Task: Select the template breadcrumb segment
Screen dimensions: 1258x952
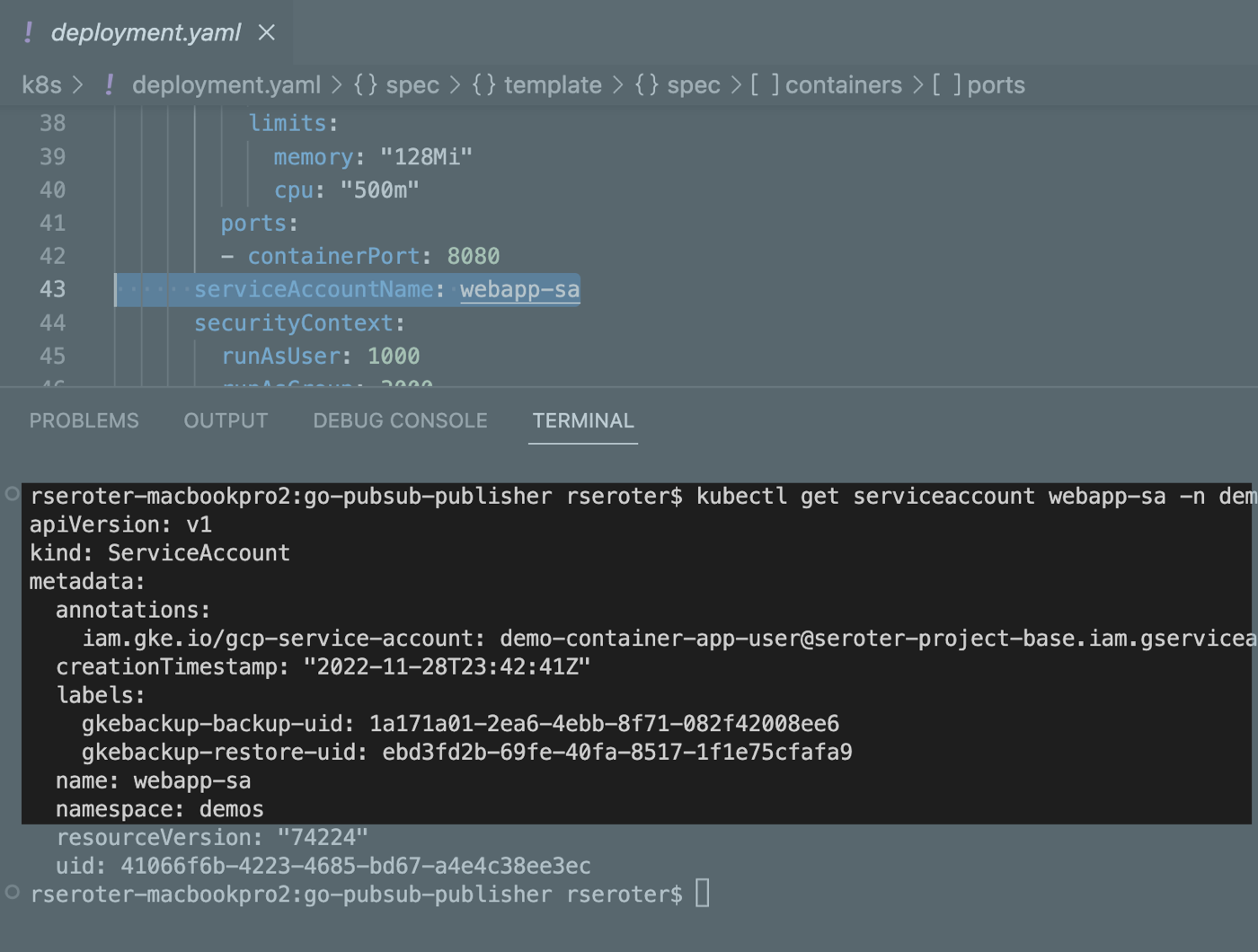Action: pos(552,84)
